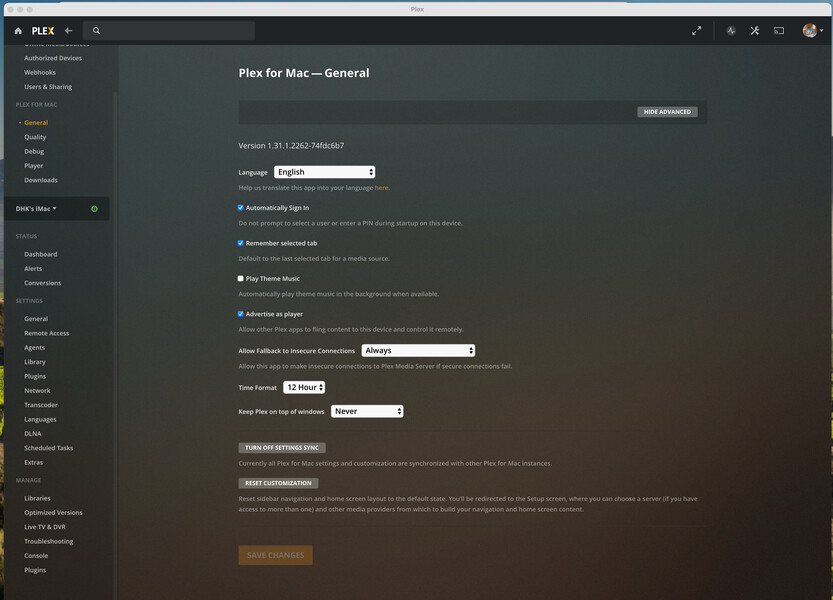Screen dimensions: 833x600
Task: Open Troubleshooting under Manage
Action: click(49, 542)
